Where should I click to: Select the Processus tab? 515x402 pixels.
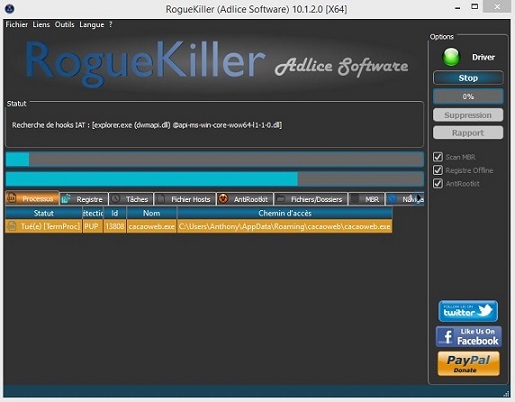(x=32, y=199)
